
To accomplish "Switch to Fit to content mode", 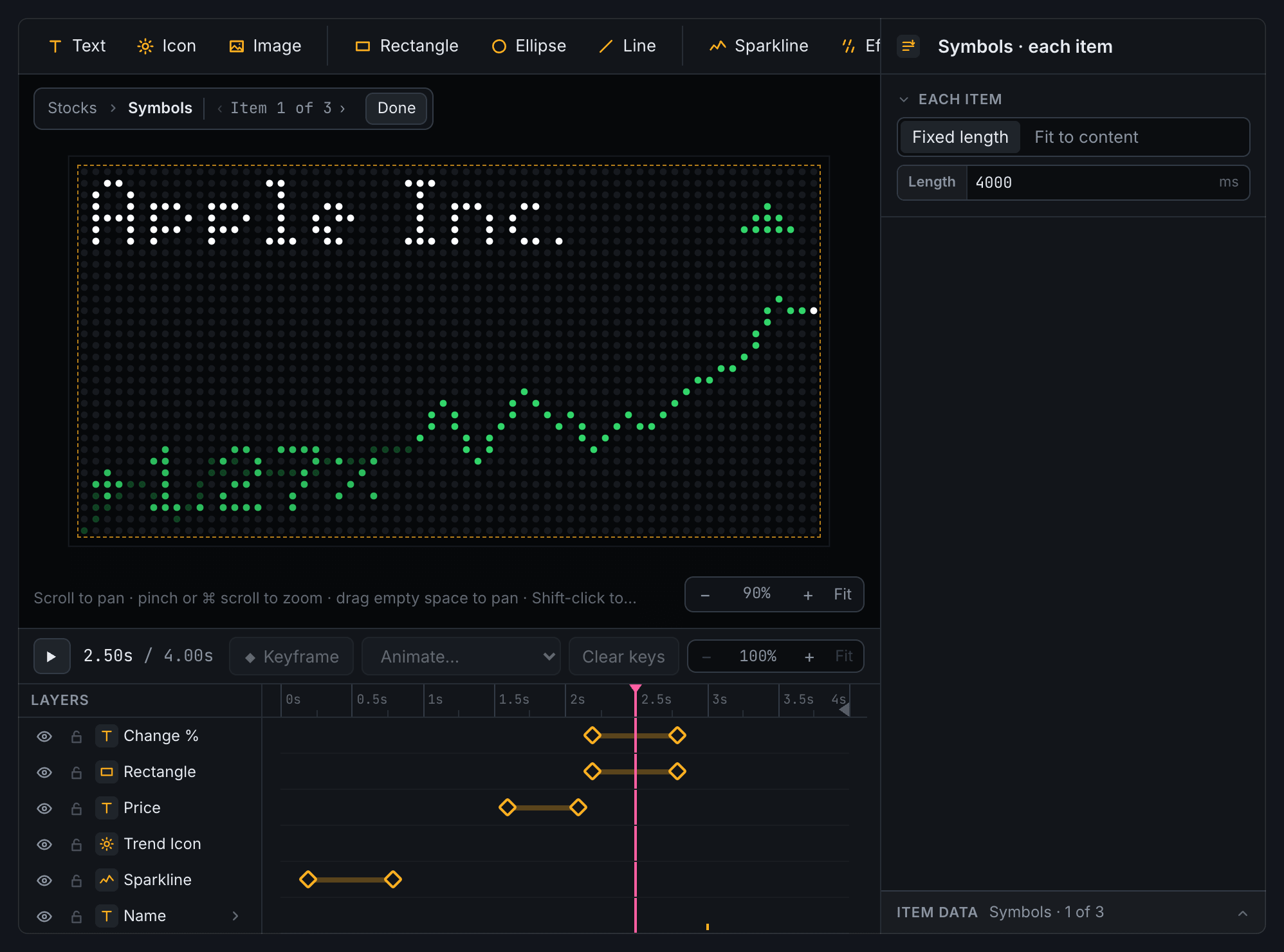I will 1086,137.
